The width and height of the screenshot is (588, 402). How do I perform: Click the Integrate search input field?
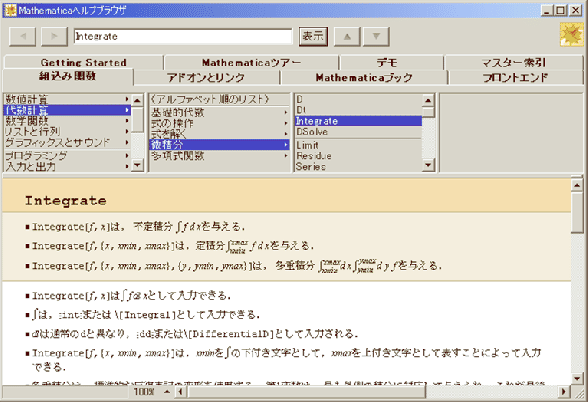tap(183, 36)
